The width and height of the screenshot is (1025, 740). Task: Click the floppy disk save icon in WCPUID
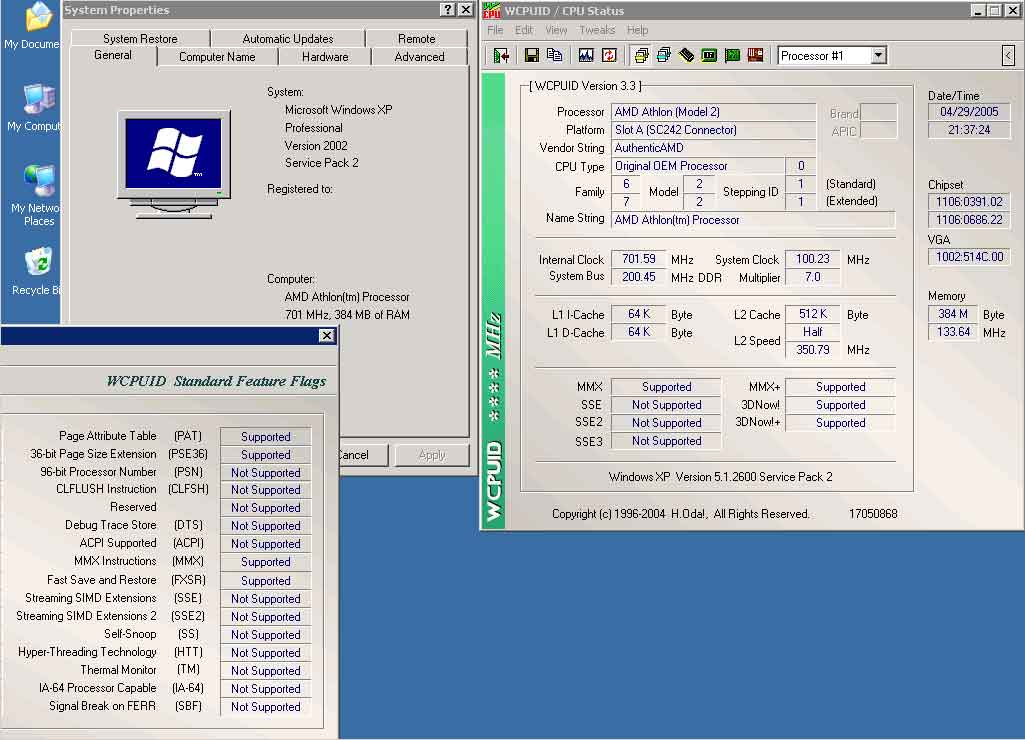(x=531, y=56)
